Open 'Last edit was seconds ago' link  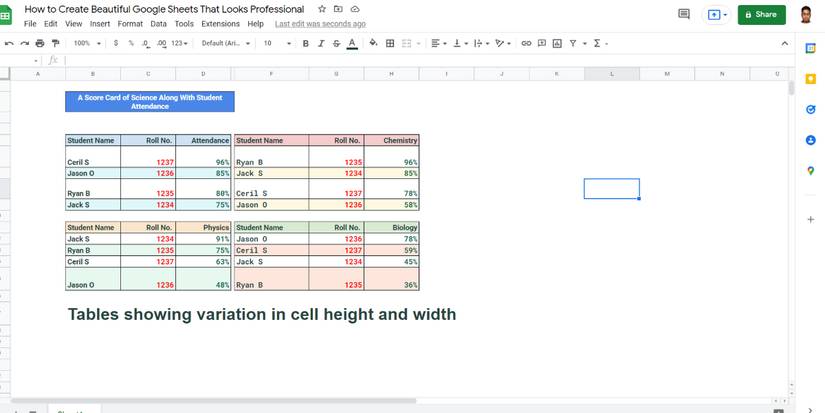[320, 24]
